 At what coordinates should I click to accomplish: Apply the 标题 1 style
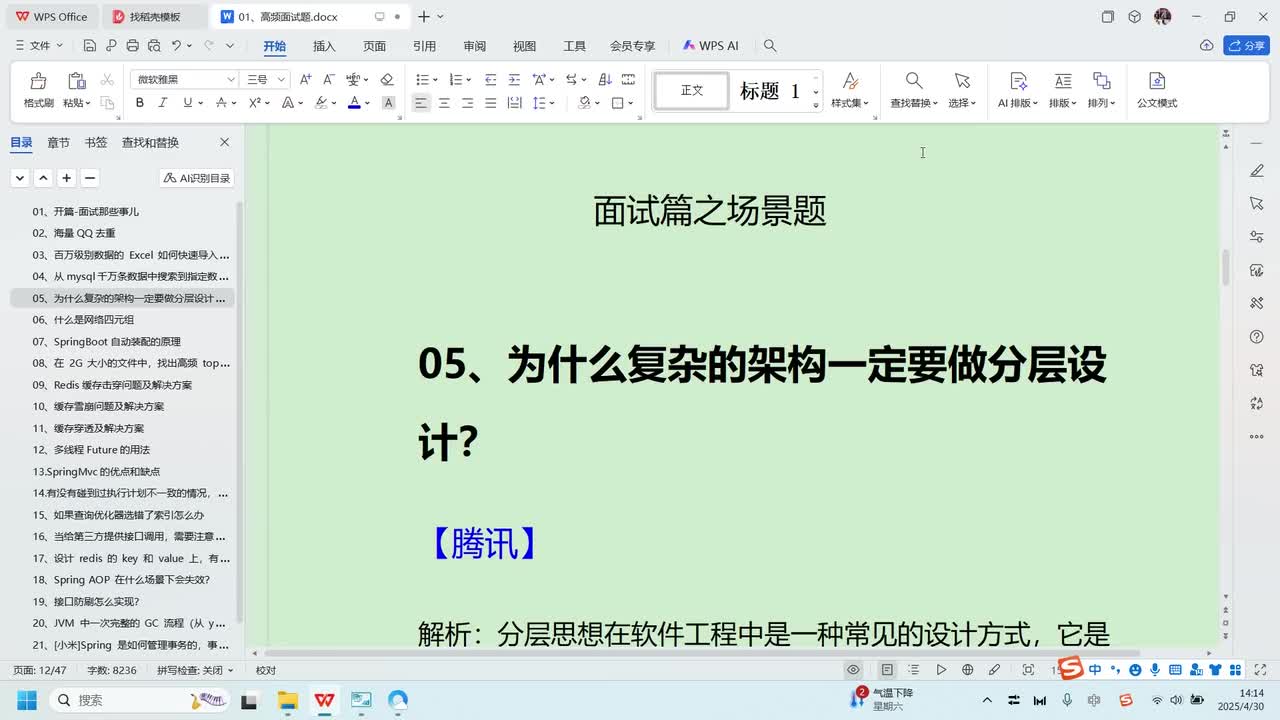[769, 91]
